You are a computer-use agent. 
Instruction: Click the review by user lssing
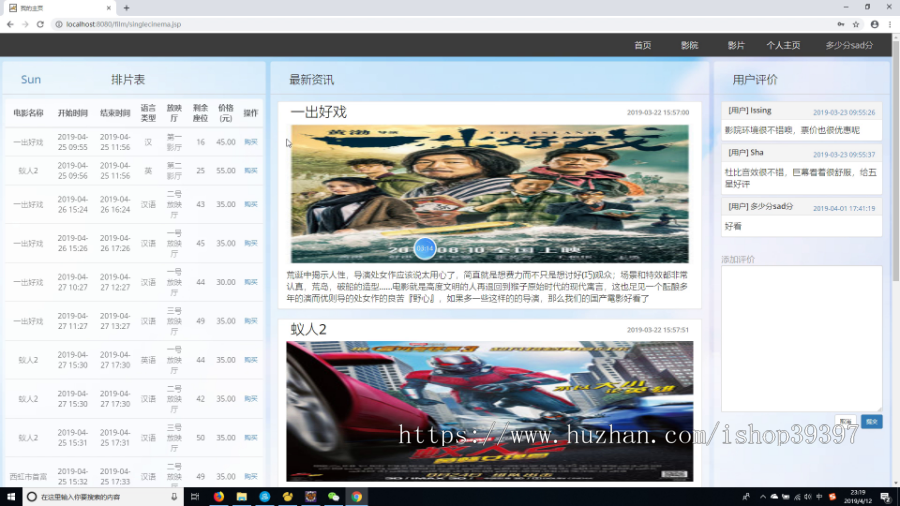(801, 120)
